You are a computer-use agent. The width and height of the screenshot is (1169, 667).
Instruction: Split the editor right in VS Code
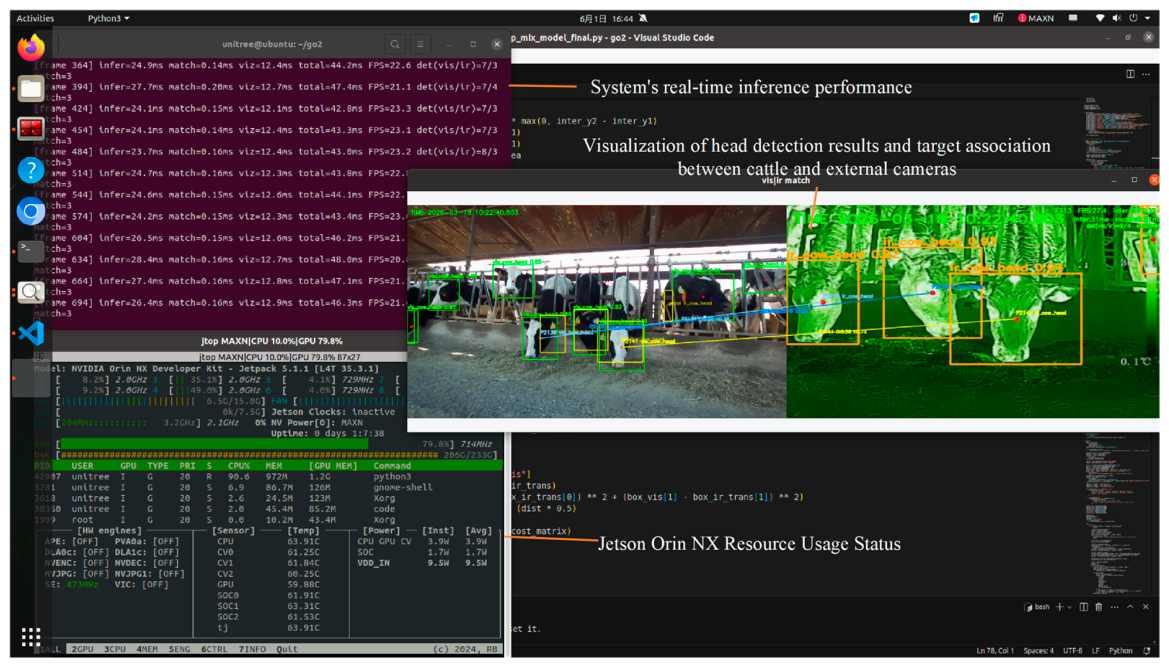click(1130, 74)
